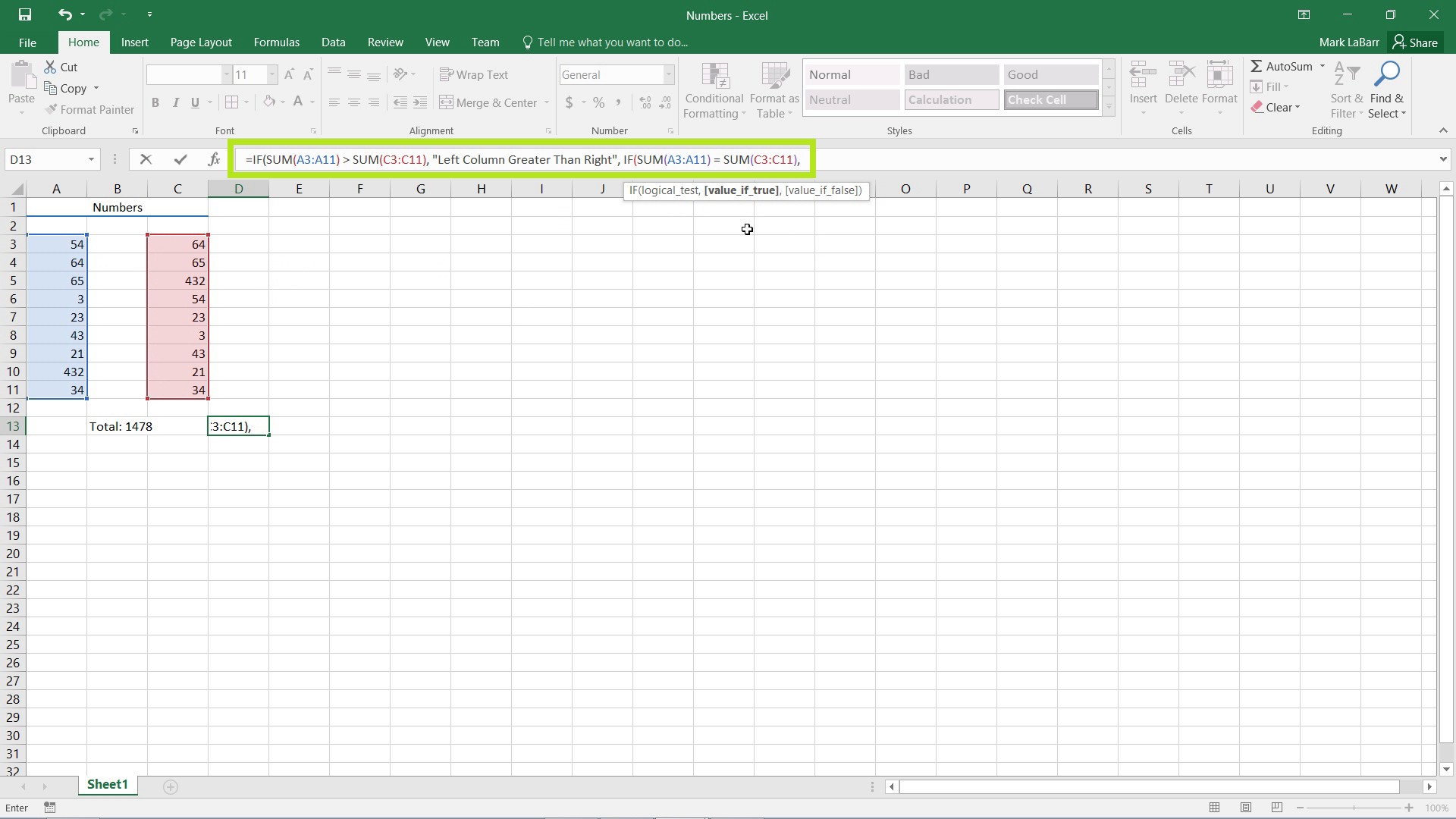Screen dimensions: 1456x819
Task: Open the Fill Color swatch dropdown
Action: [x=283, y=102]
